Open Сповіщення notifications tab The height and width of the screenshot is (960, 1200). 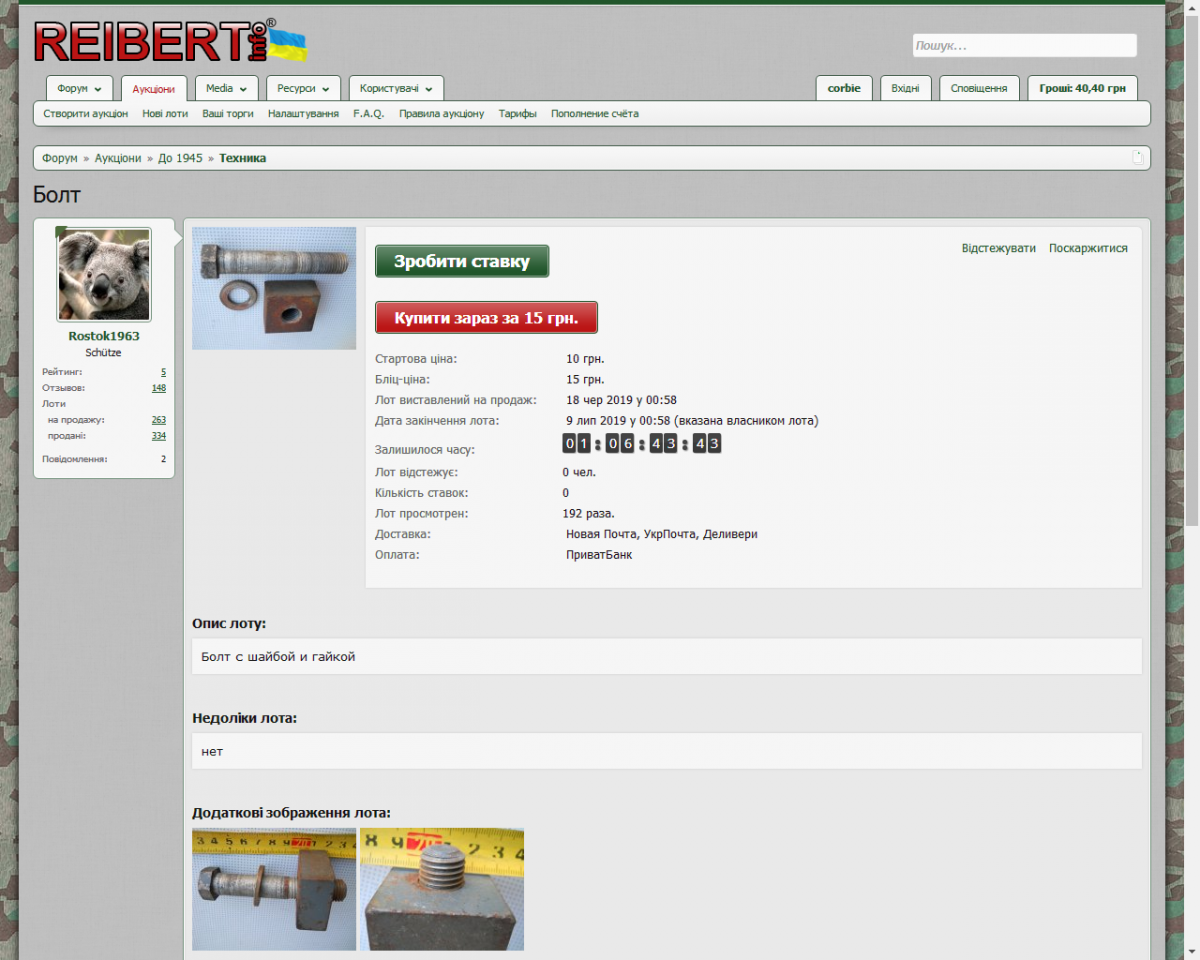(x=978, y=89)
